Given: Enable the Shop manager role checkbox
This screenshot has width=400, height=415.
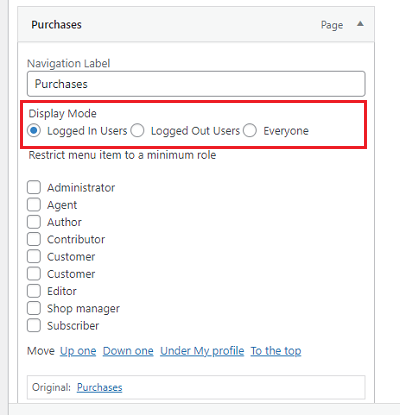Looking at the screenshot, I should (x=34, y=308).
